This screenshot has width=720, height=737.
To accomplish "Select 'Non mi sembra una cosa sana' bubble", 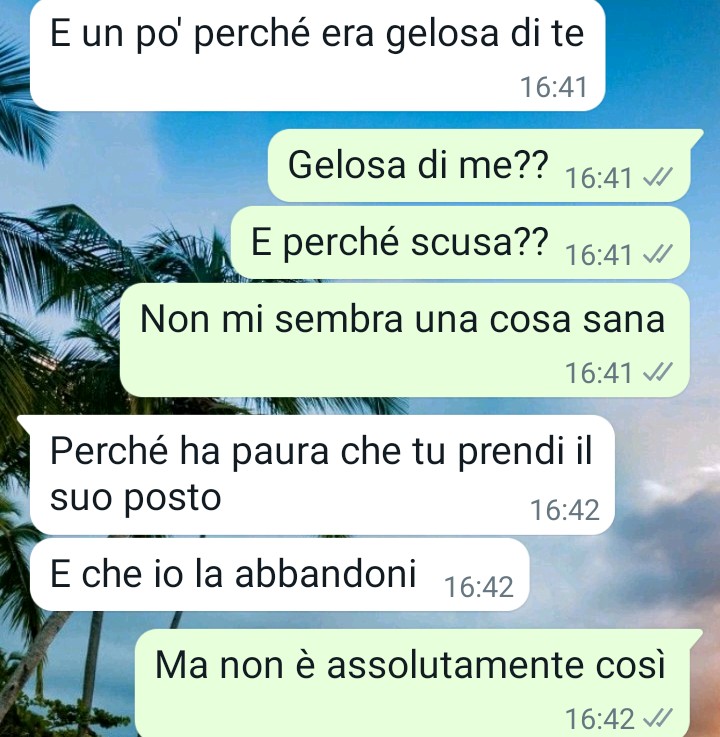I will 405,340.
